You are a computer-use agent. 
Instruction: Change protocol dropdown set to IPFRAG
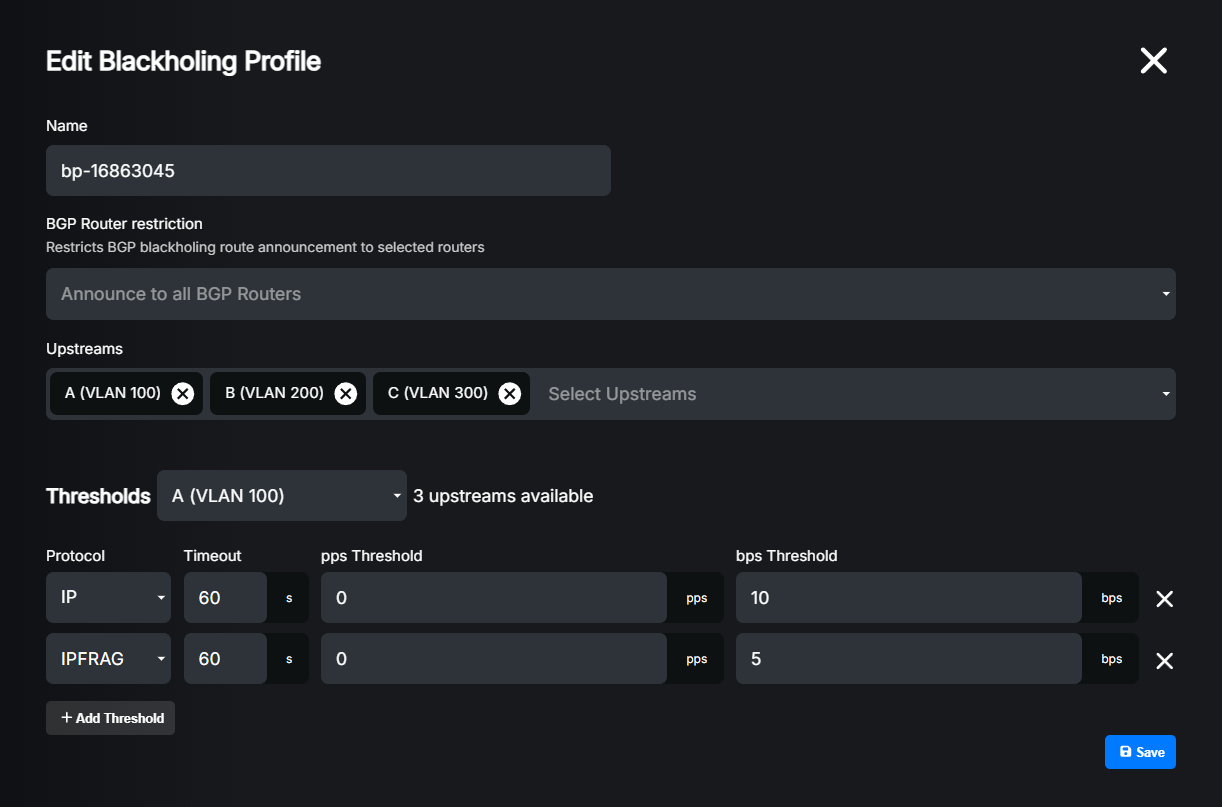108,659
